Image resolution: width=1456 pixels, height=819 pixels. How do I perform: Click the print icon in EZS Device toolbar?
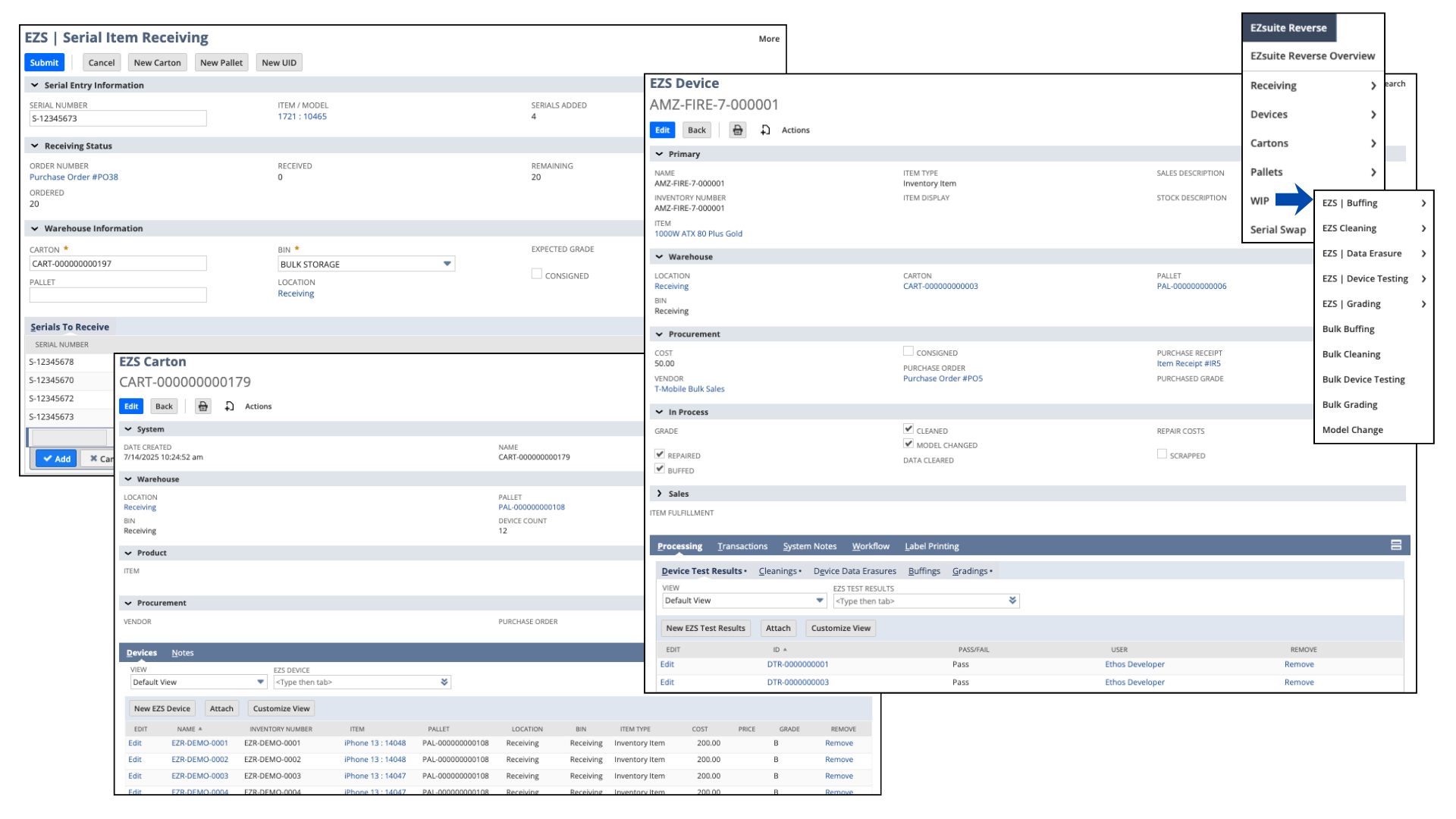tap(737, 130)
